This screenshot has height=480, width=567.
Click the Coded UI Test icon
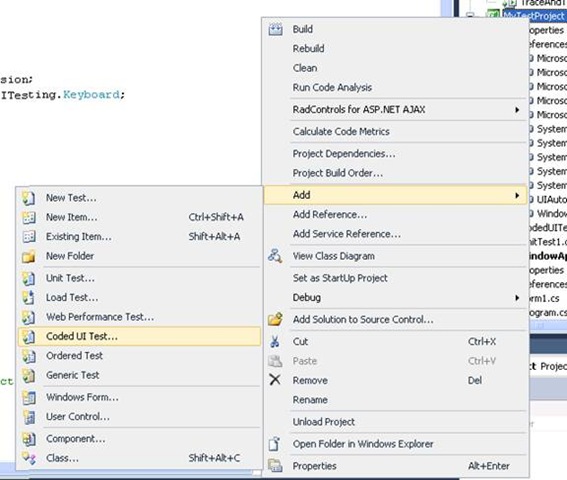(x=29, y=336)
